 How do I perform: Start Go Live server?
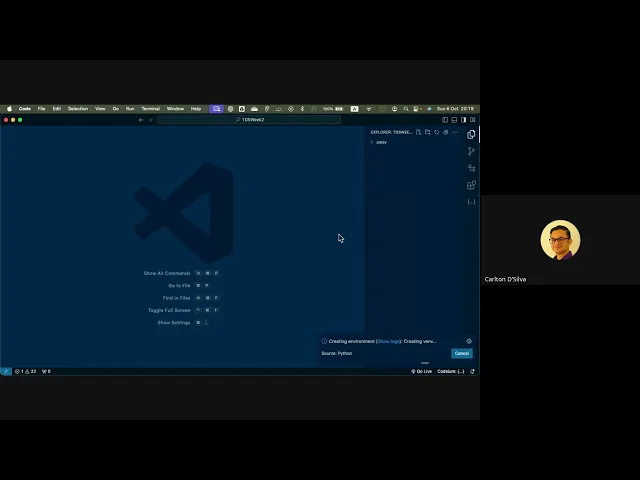[x=422, y=371]
